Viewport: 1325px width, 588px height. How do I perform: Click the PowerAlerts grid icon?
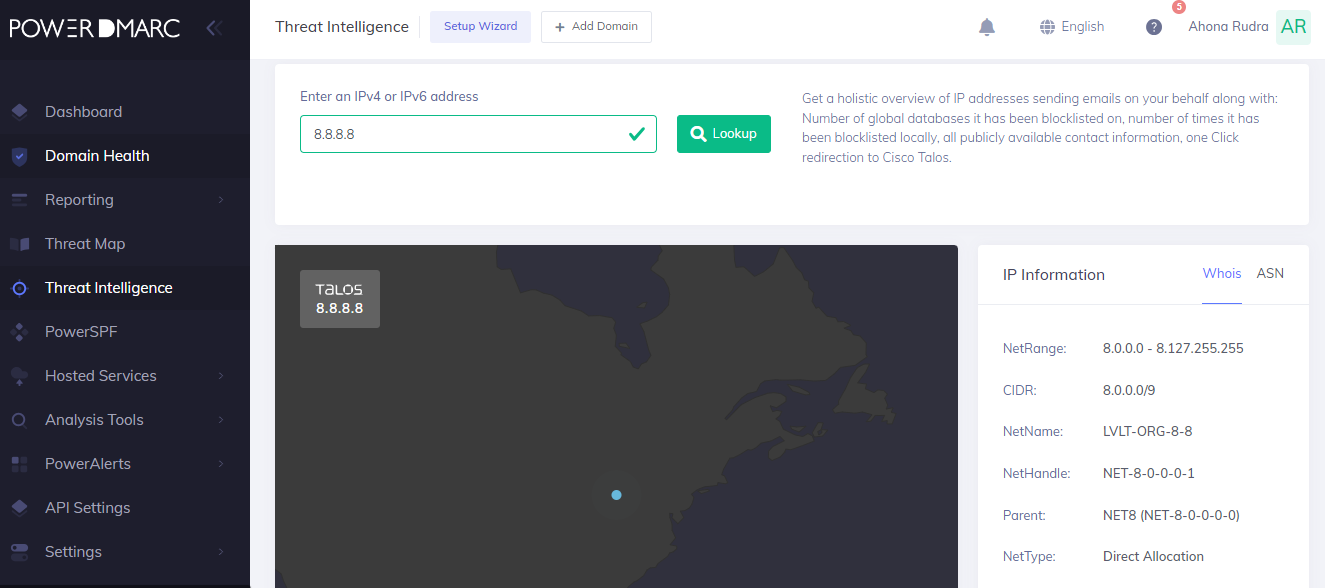pos(19,464)
